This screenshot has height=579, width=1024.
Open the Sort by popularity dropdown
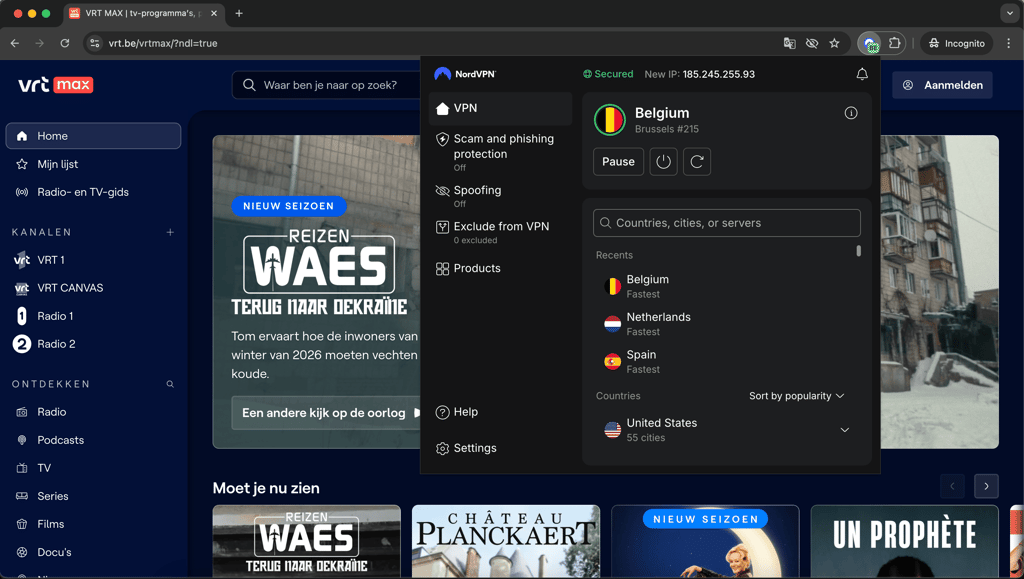point(796,396)
